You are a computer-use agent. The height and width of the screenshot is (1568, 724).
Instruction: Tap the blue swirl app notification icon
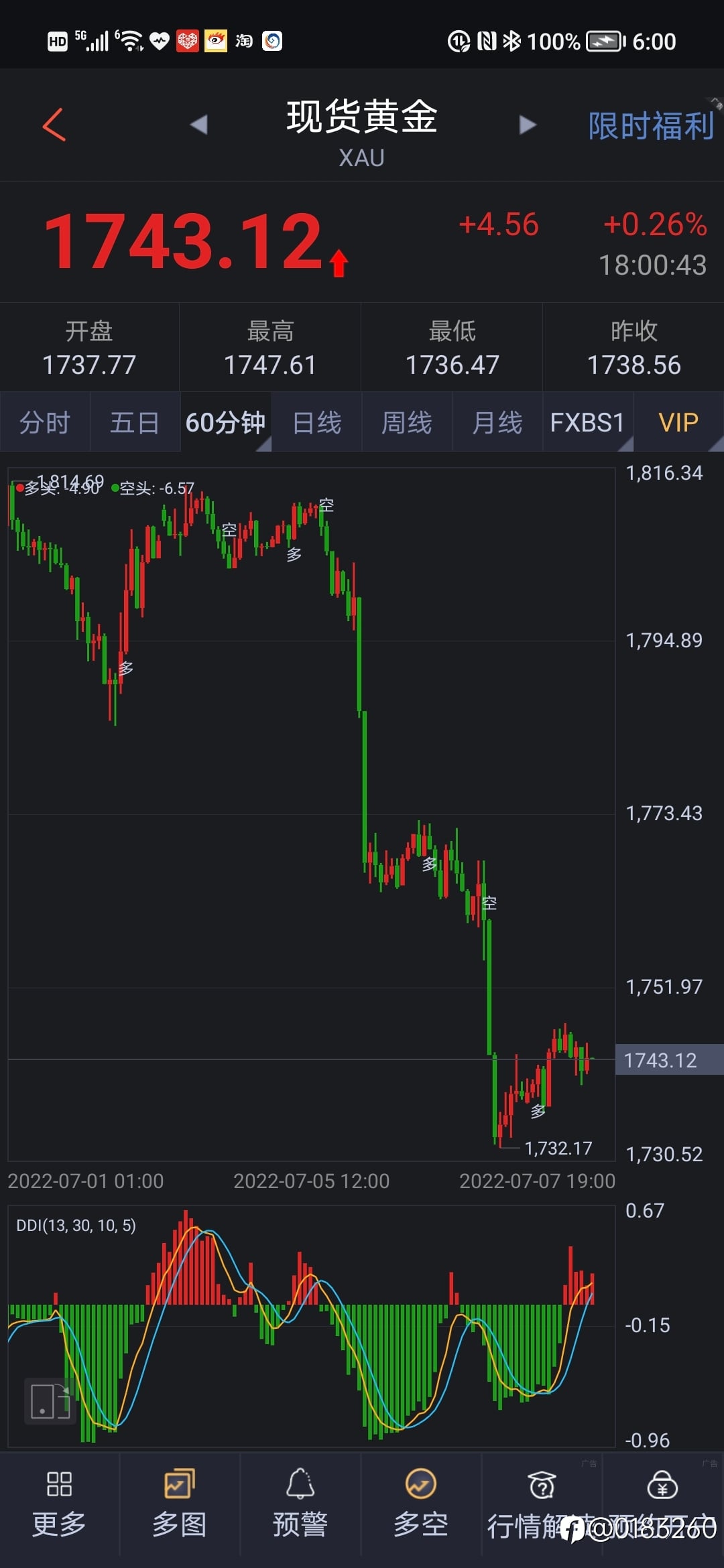click(272, 41)
